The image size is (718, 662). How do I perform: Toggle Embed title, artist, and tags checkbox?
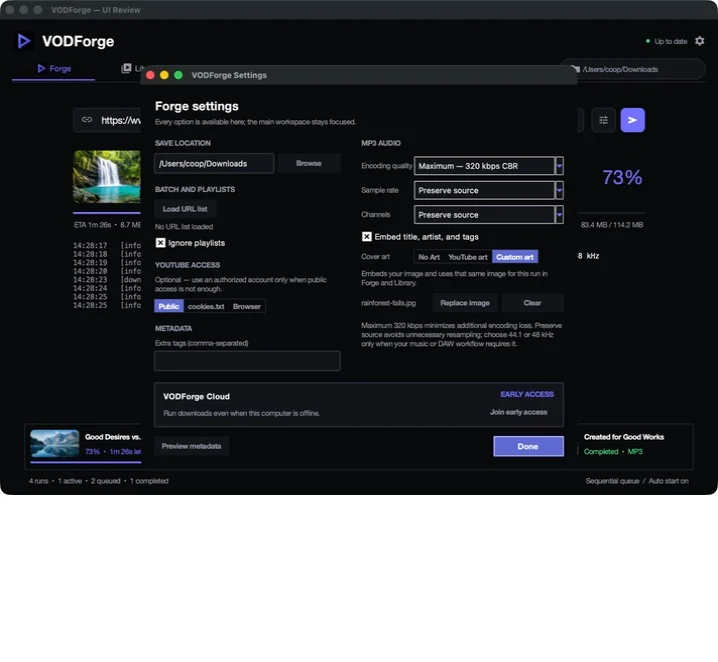pyautogui.click(x=367, y=237)
